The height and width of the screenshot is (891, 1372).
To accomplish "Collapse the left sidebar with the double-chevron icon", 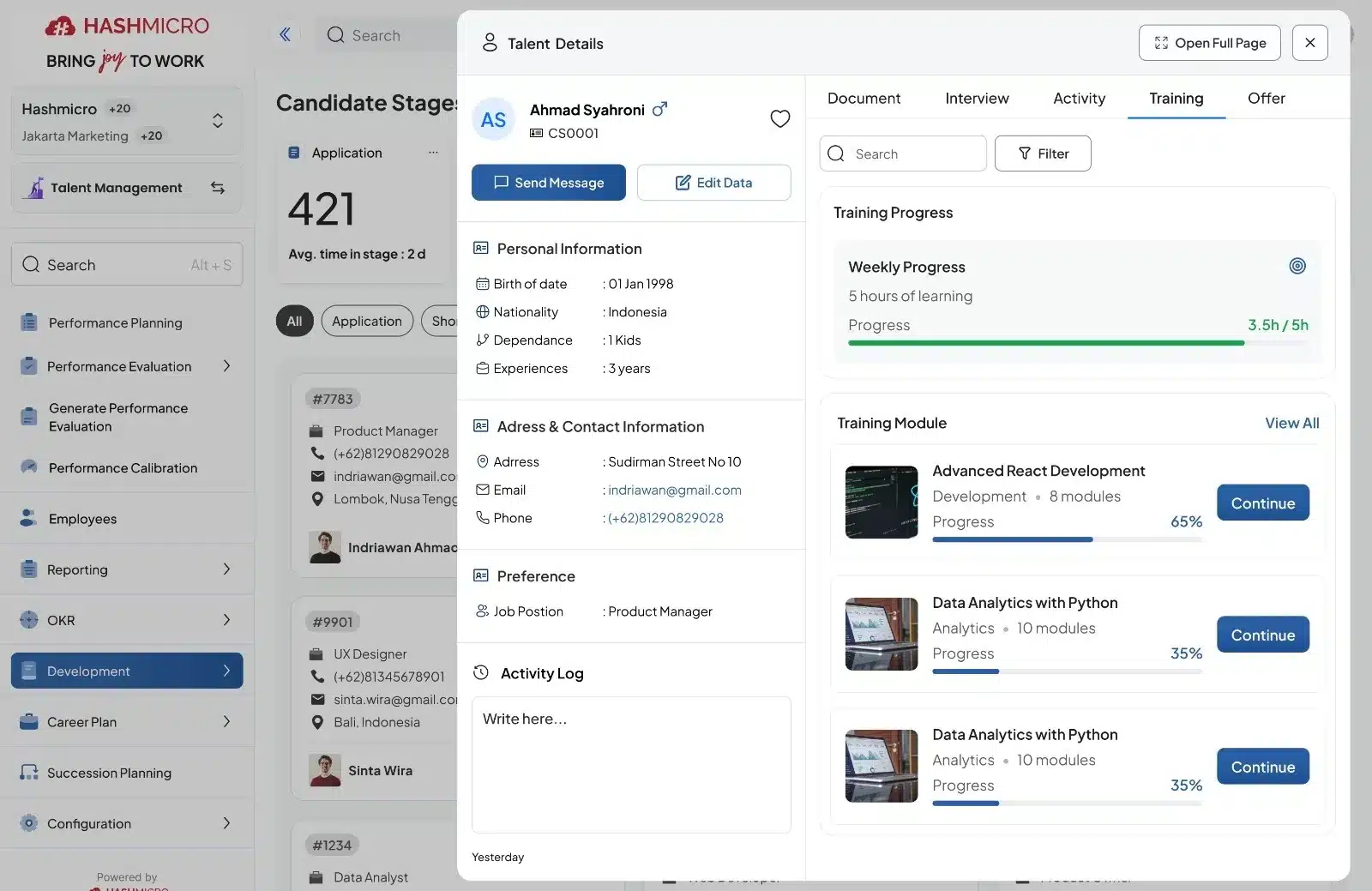I will click(286, 34).
